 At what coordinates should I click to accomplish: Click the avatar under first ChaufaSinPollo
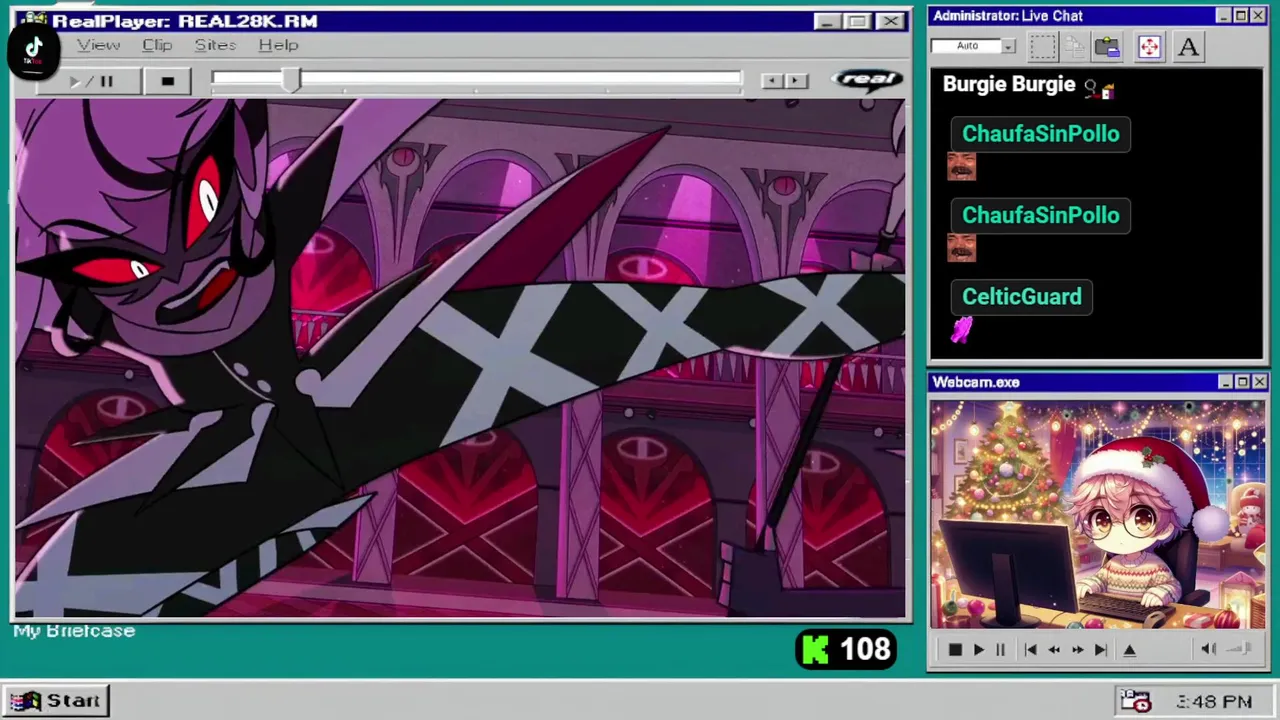[x=961, y=166]
